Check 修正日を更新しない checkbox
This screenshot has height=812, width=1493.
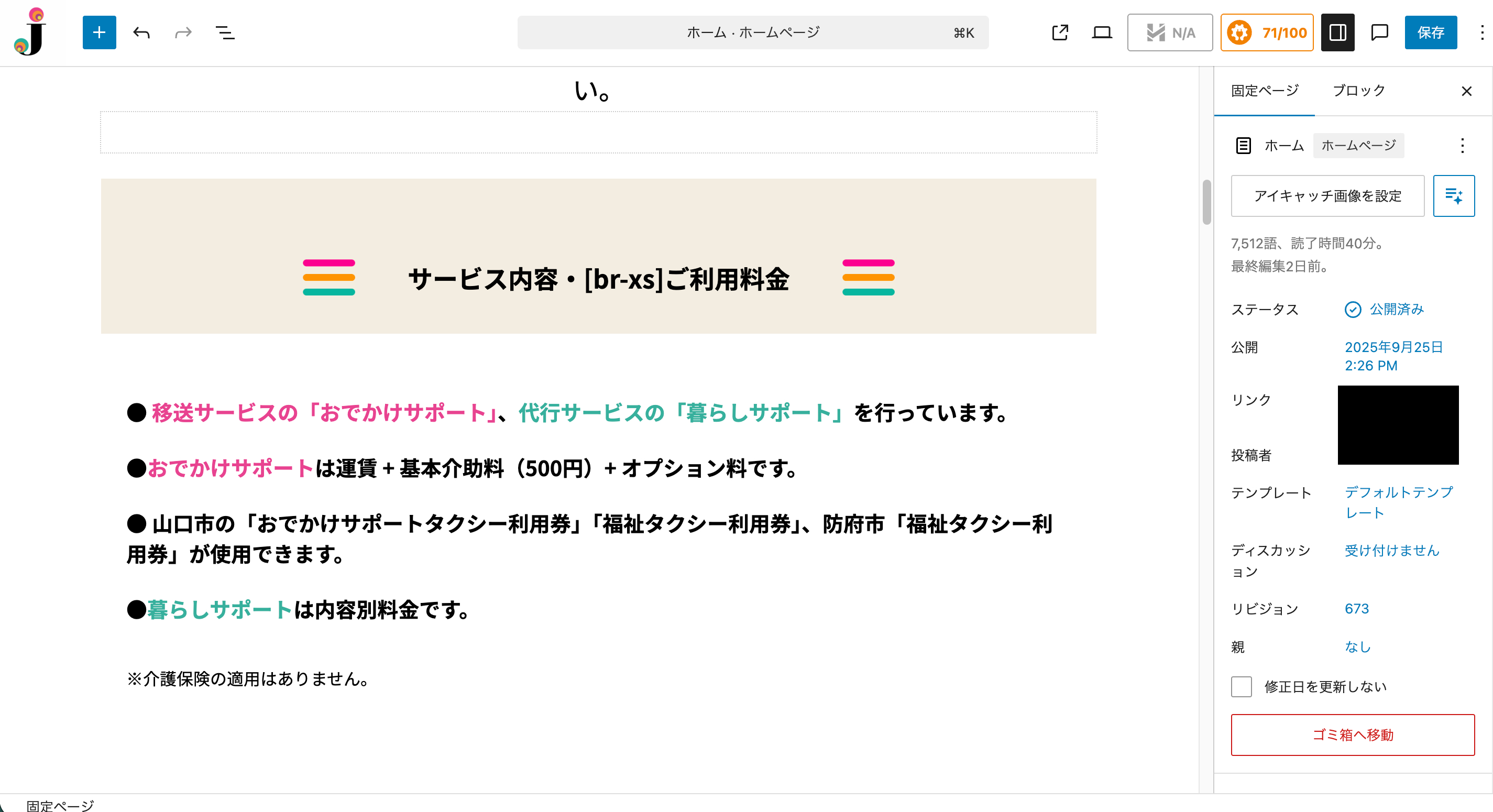click(x=1241, y=687)
